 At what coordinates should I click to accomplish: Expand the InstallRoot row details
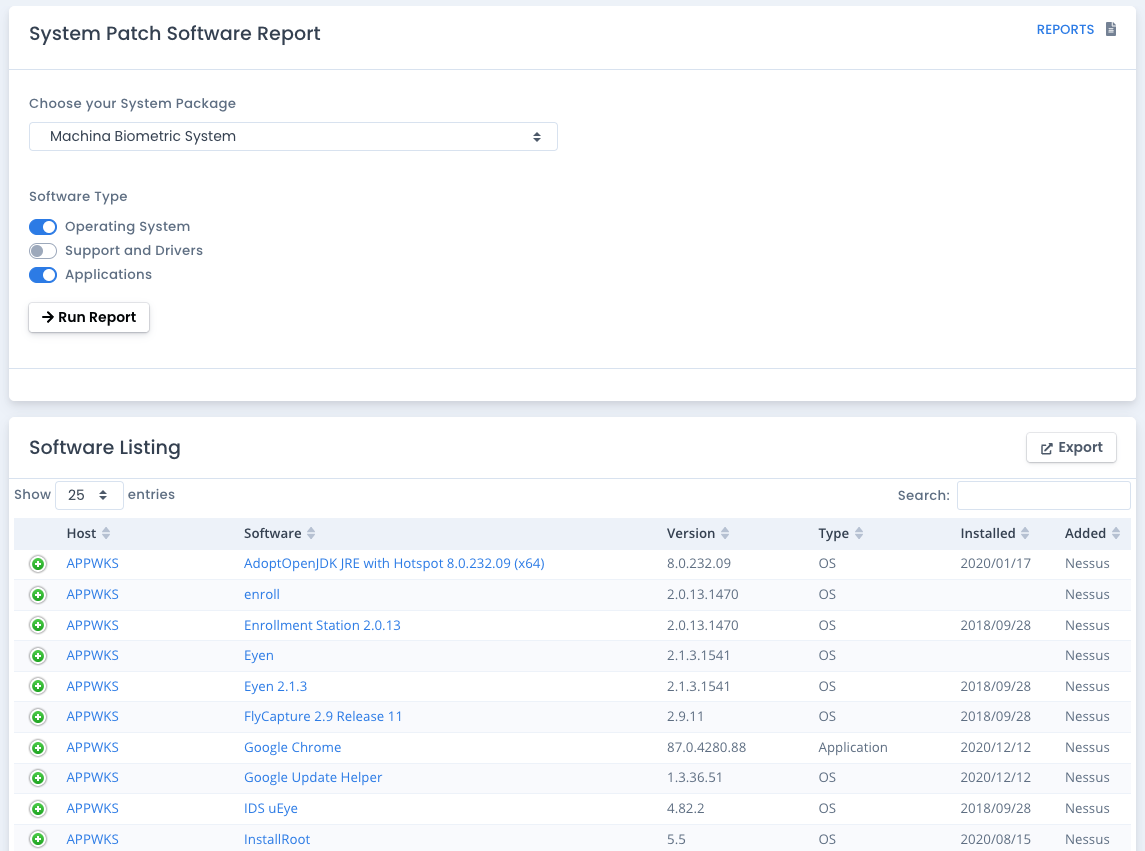pos(38,839)
